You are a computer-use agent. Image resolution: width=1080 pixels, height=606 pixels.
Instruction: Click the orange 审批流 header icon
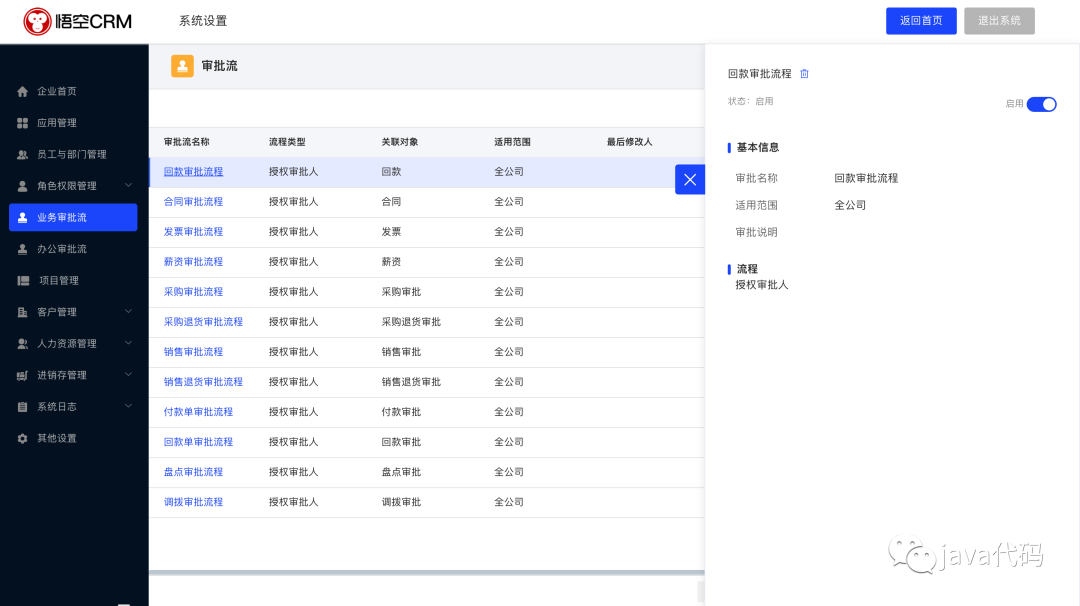pyautogui.click(x=182, y=66)
